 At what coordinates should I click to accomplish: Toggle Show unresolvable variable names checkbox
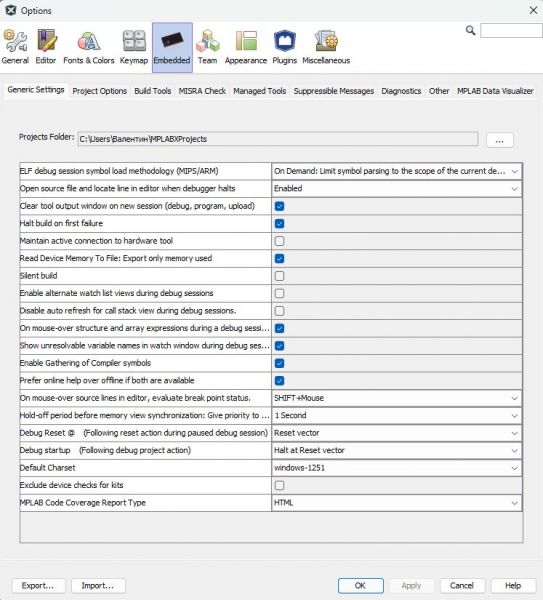click(279, 346)
